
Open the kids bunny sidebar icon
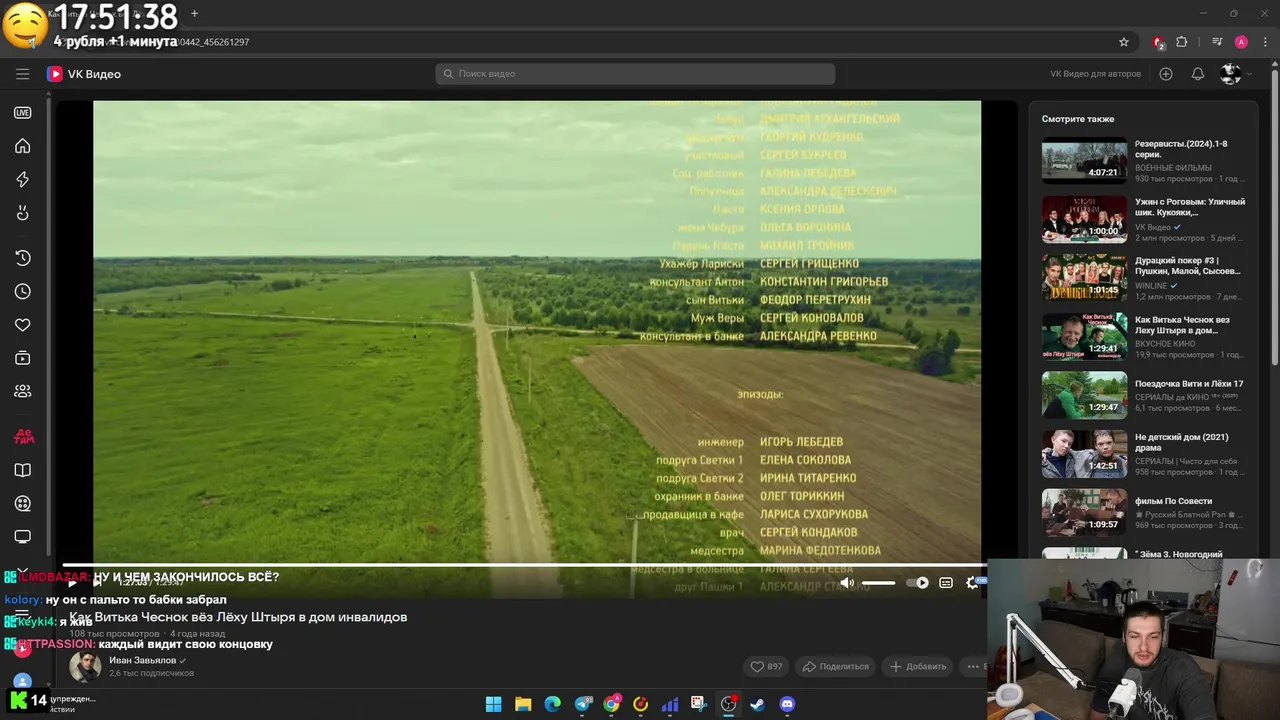tap(22, 213)
